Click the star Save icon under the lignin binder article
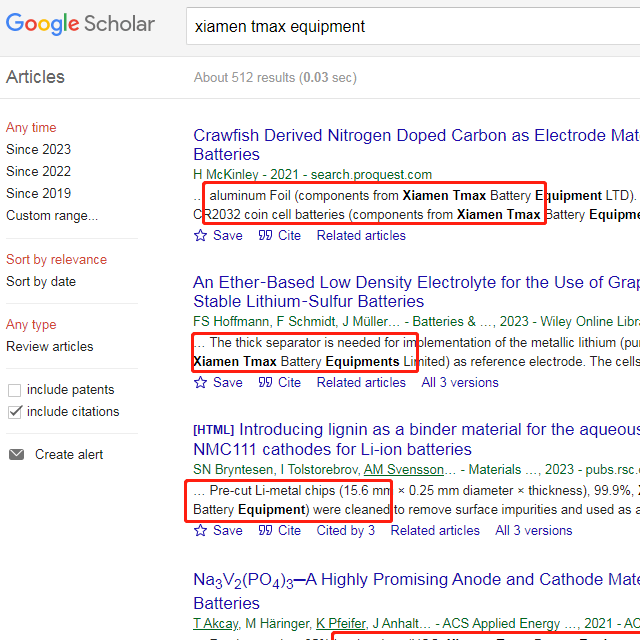 point(200,530)
